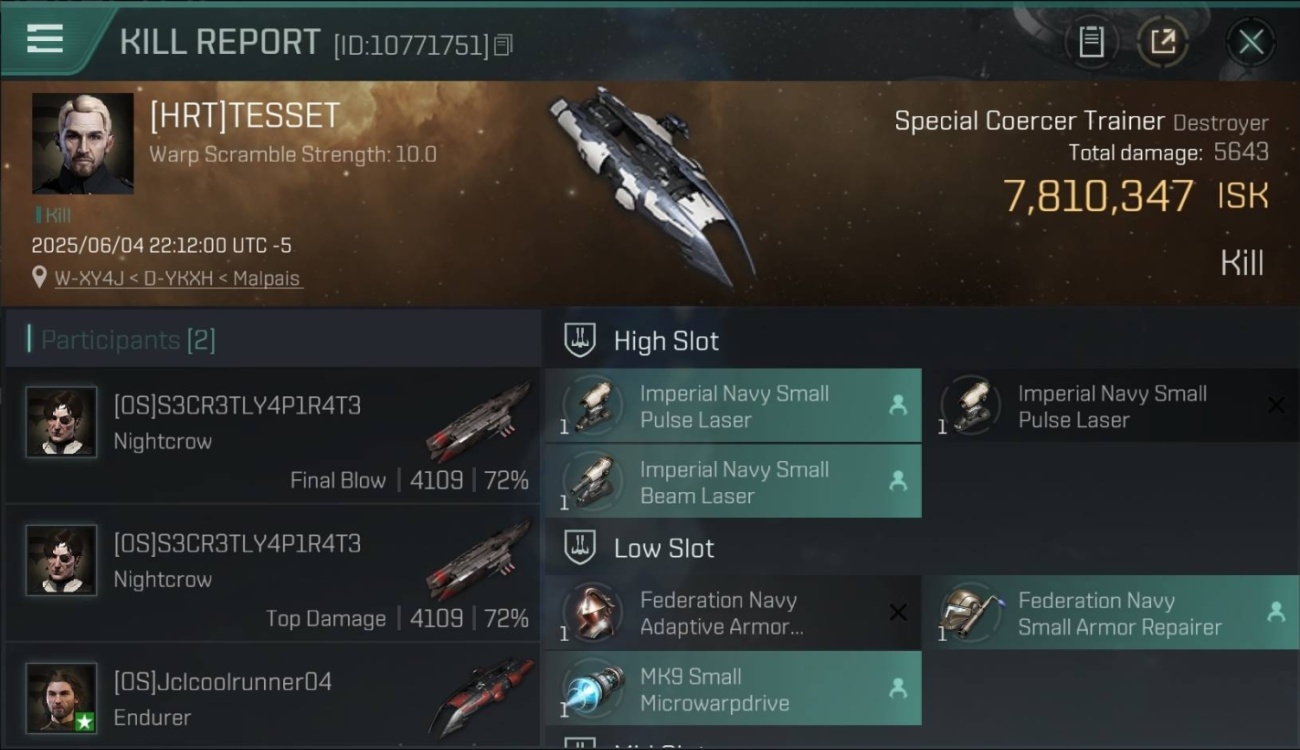Screen dimensions: 1300x750
Task: Open the Final Blow participant S3CR3TLY4P1R4T3 entry
Action: click(273, 435)
